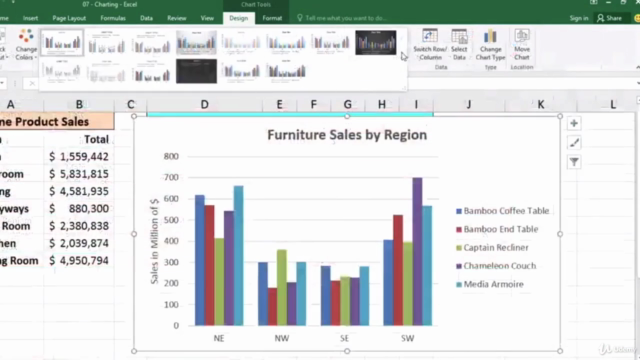The height and width of the screenshot is (360, 640).
Task: Select the Design tab under Chart Tools
Action: 238,18
